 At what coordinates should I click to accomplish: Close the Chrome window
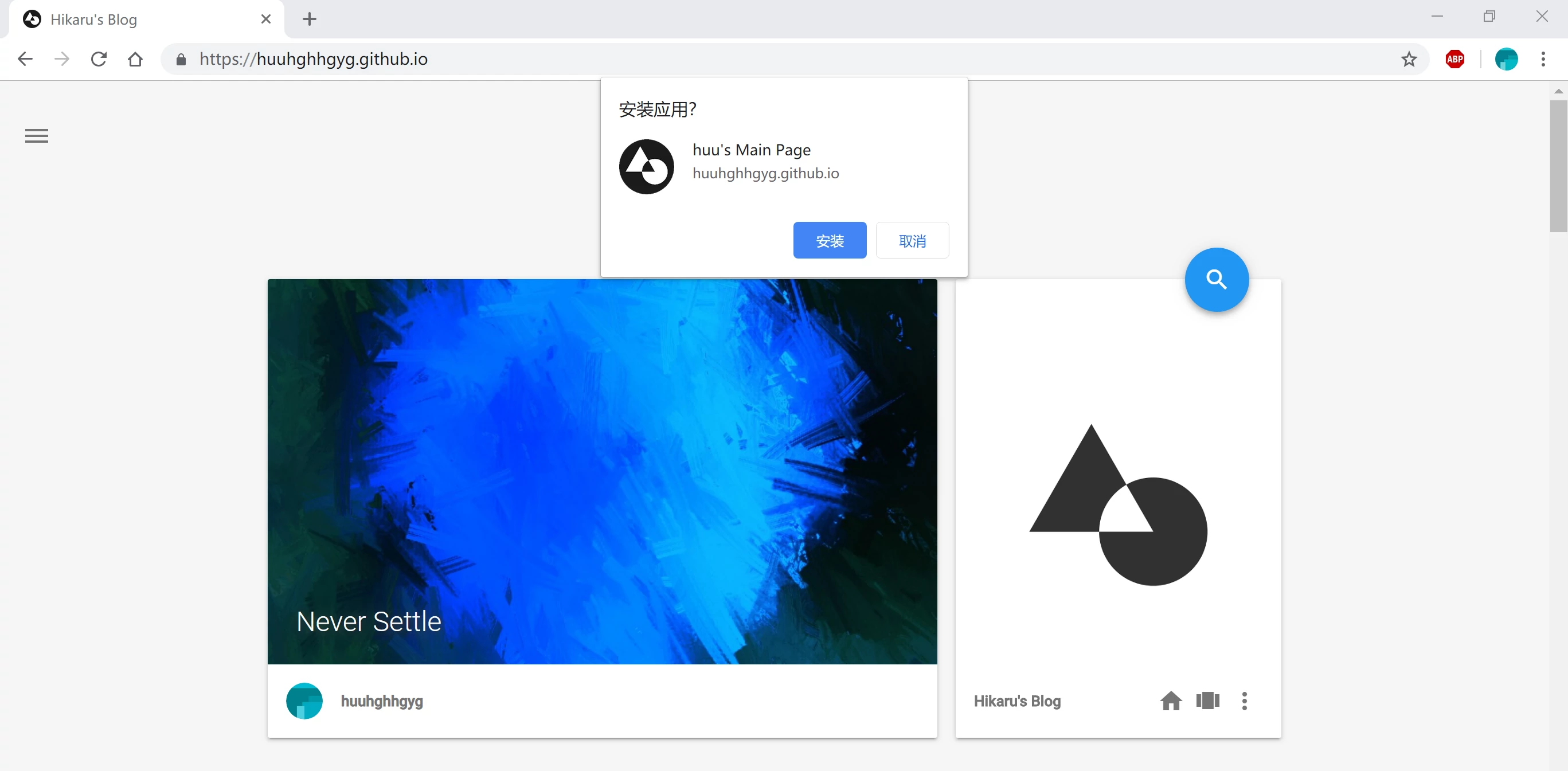tap(1541, 17)
